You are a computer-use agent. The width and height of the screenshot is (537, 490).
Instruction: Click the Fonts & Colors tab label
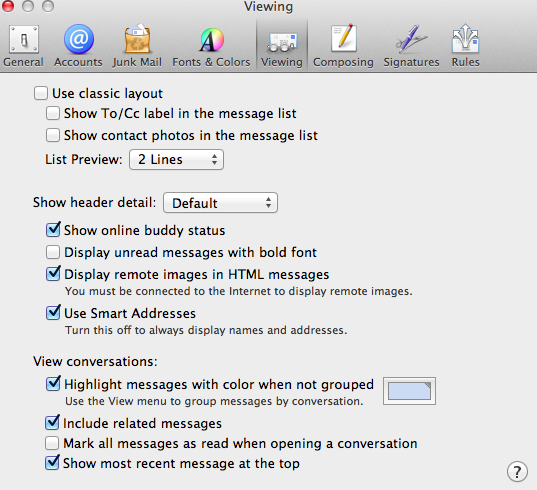[x=211, y=62]
